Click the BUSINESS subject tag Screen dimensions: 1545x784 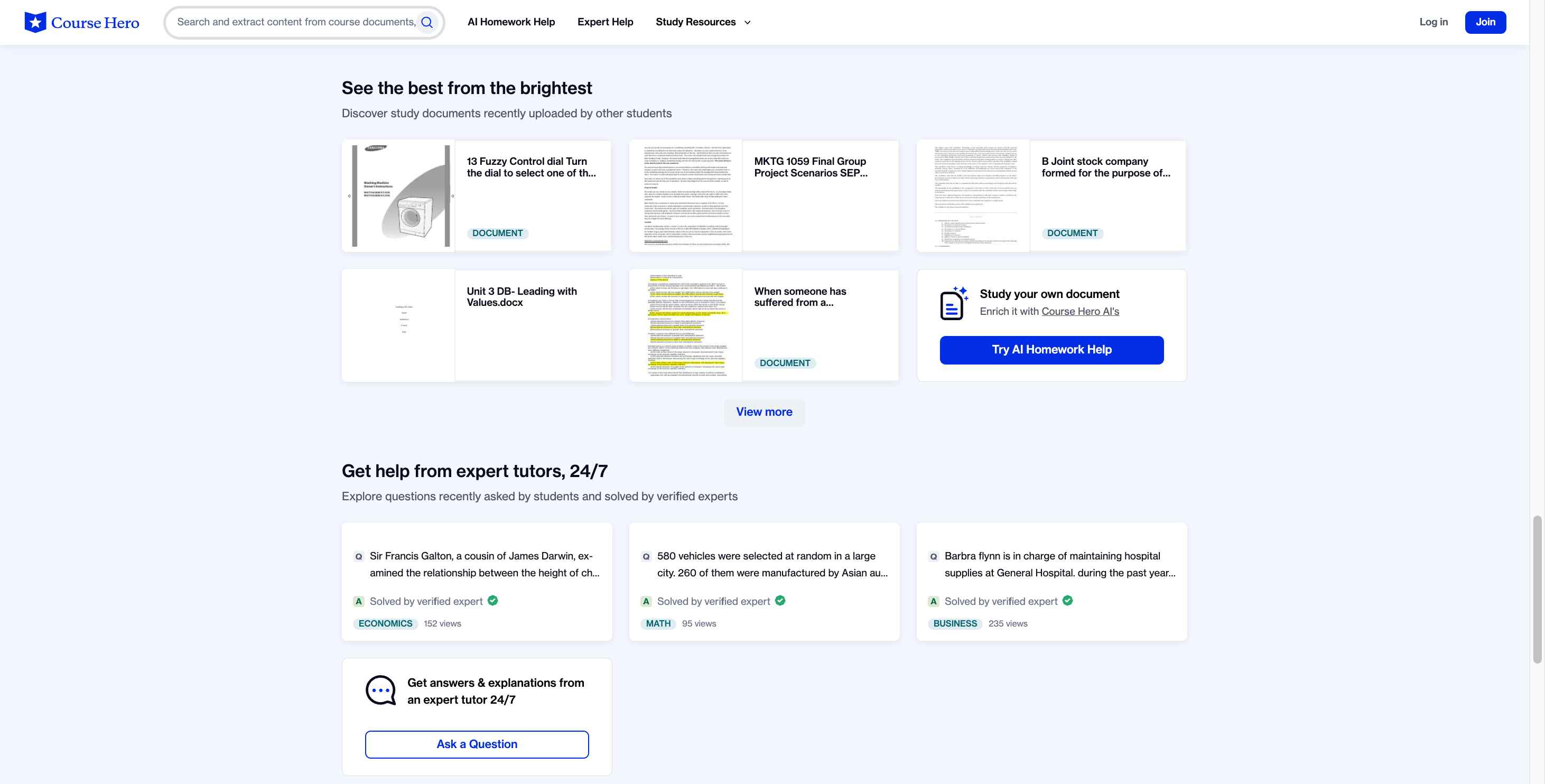pyautogui.click(x=955, y=624)
